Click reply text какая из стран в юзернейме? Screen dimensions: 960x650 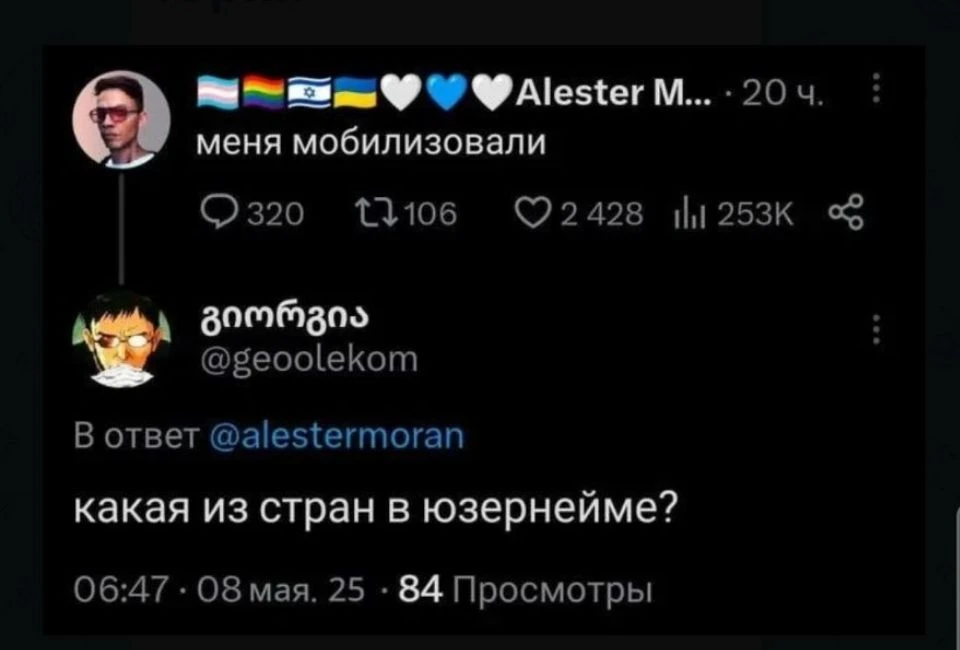(376, 509)
